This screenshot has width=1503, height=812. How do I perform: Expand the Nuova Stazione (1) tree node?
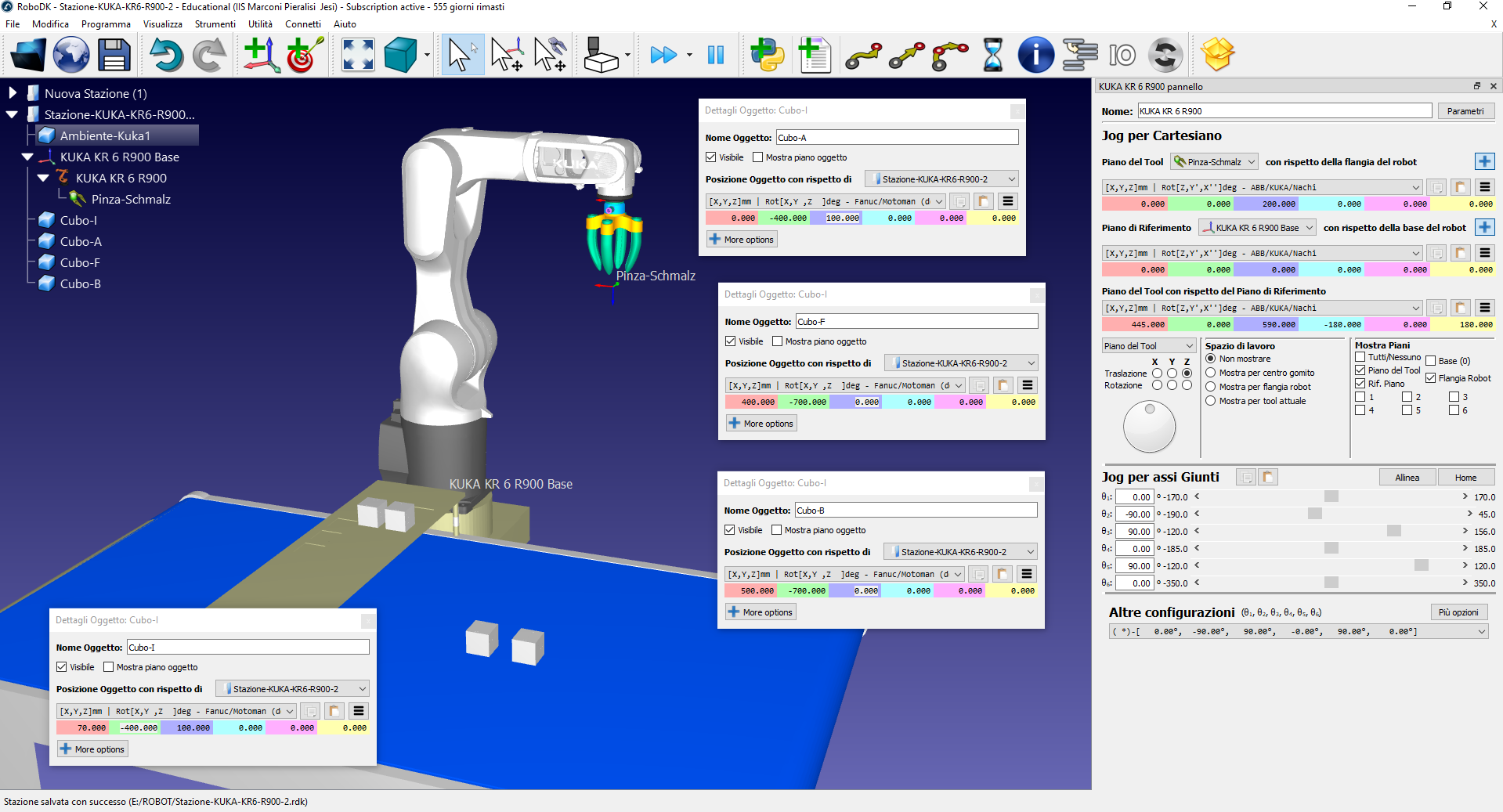(x=12, y=93)
